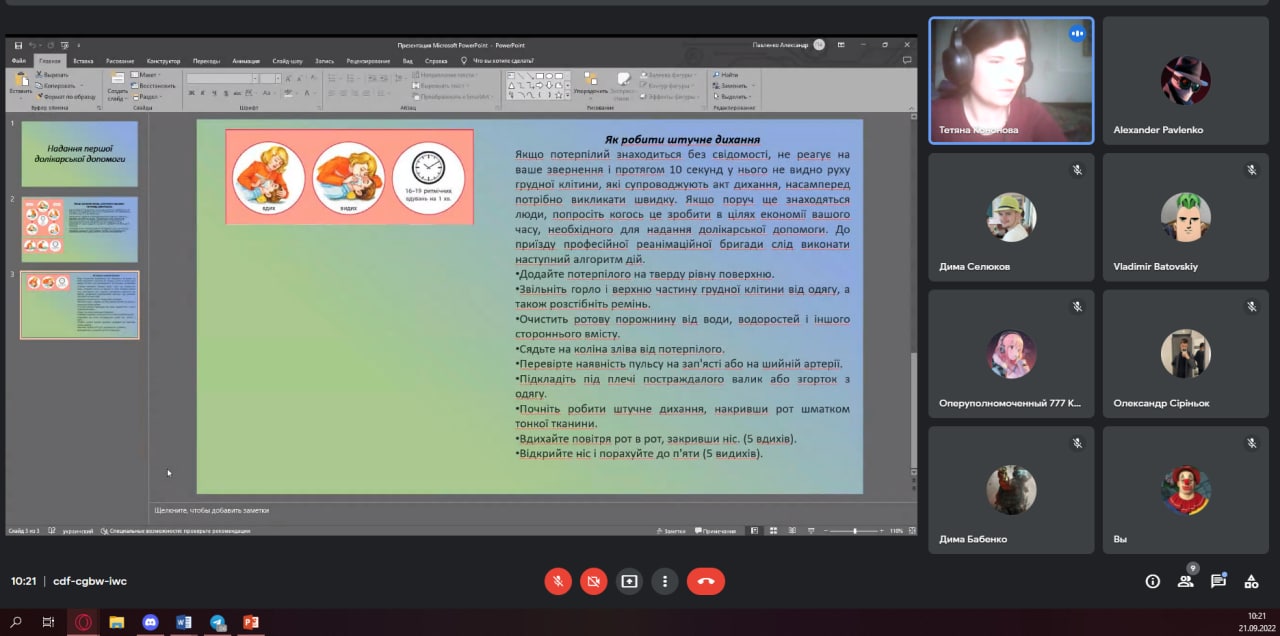
Task: Open Discord from the taskbar
Action: [x=150, y=622]
